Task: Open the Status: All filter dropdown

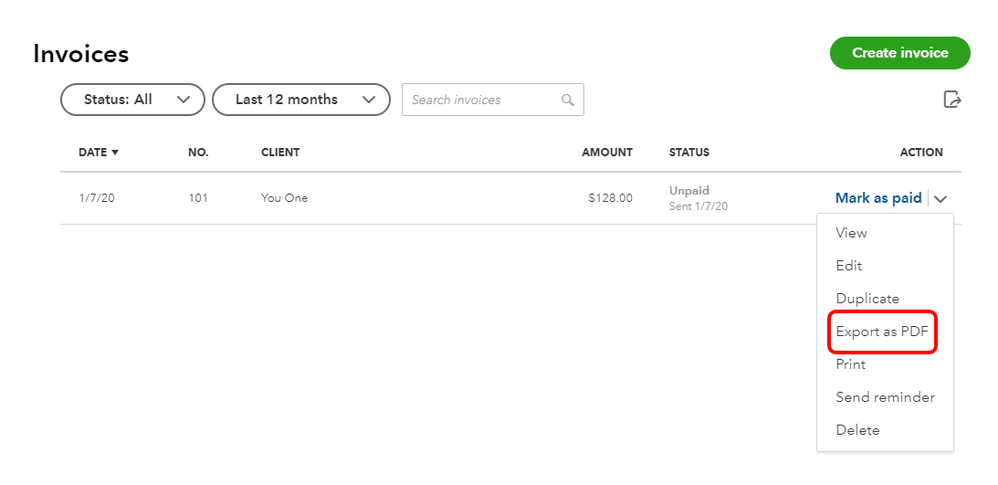Action: [x=132, y=100]
